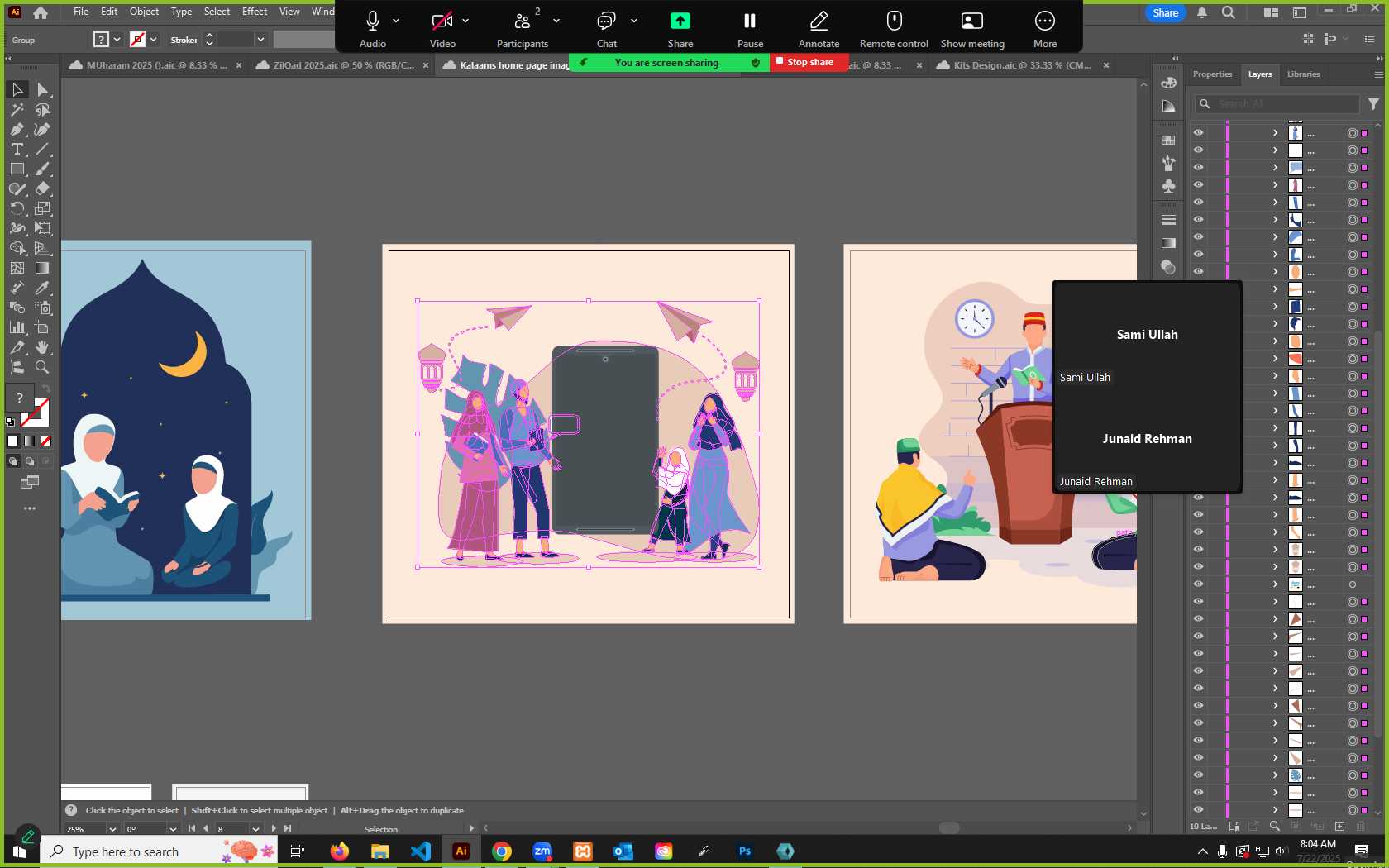Select the Hand tool
Image resolution: width=1389 pixels, height=868 pixels.
click(43, 347)
